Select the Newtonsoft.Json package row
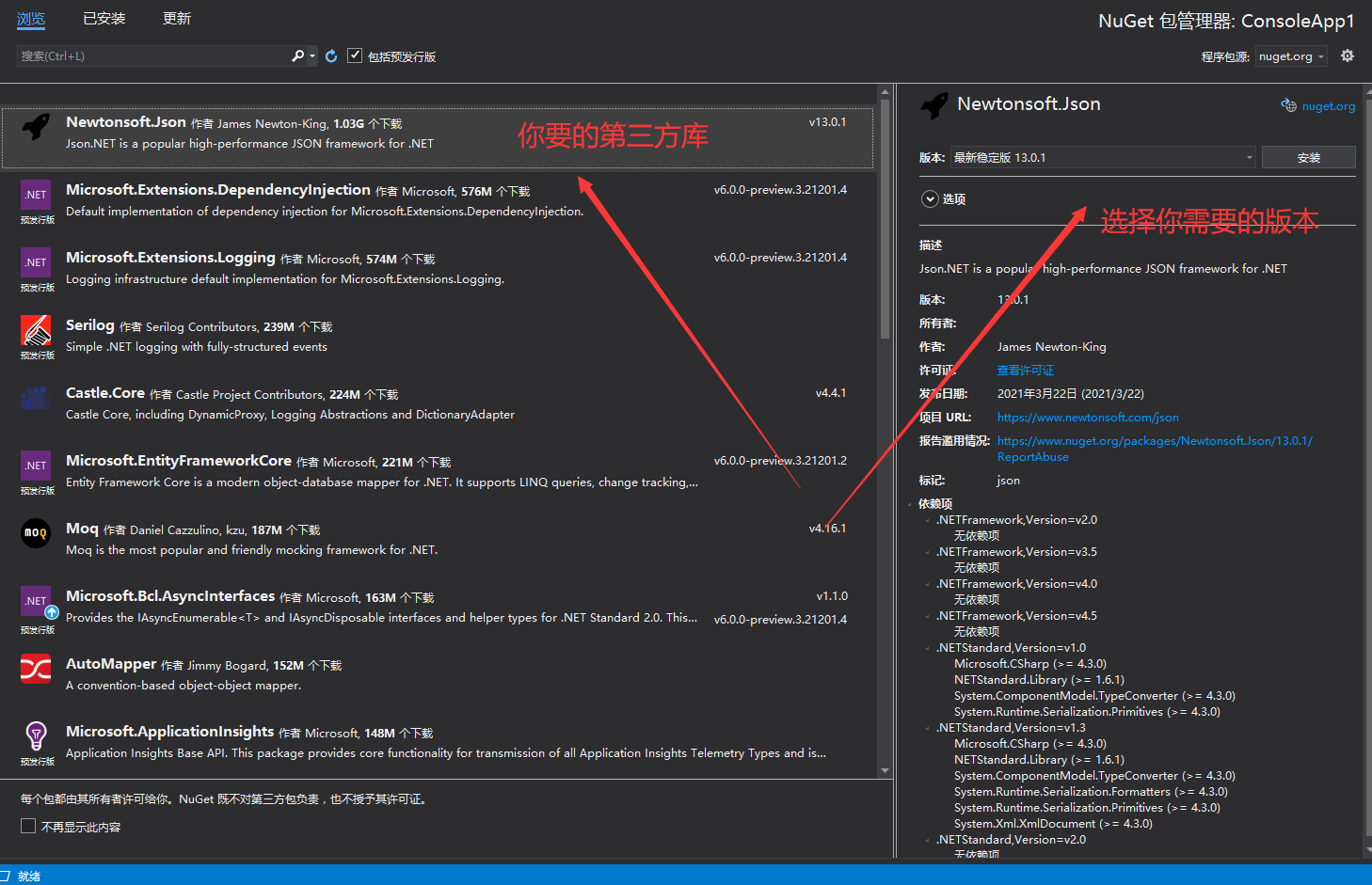Viewport: 1372px width, 885px height. pos(438,137)
